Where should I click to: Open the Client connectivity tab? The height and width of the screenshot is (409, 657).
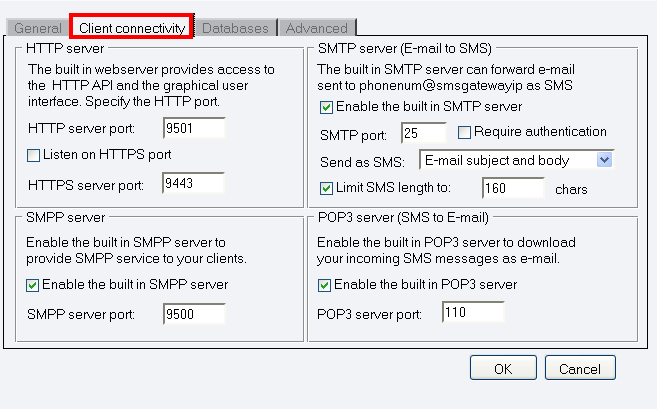pos(132,28)
